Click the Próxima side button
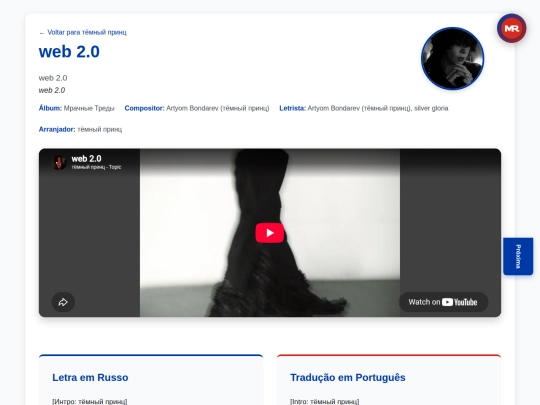The image size is (540, 405). [518, 256]
